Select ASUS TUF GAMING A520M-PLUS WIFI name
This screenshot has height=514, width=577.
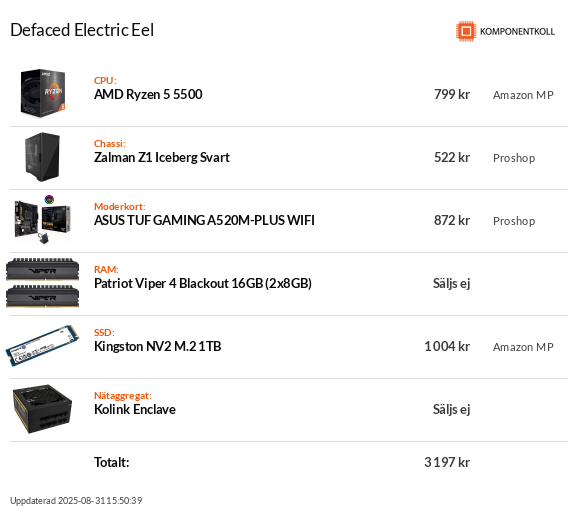204,220
